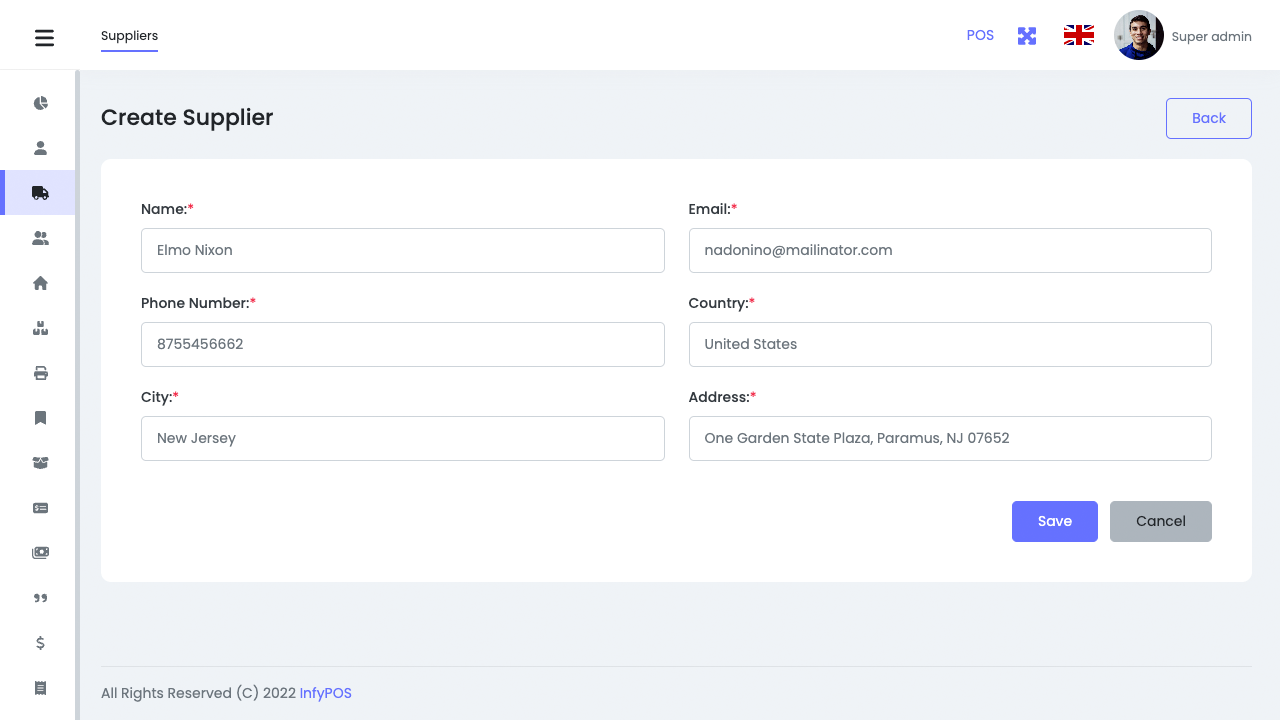Open the Country selection field

point(950,344)
